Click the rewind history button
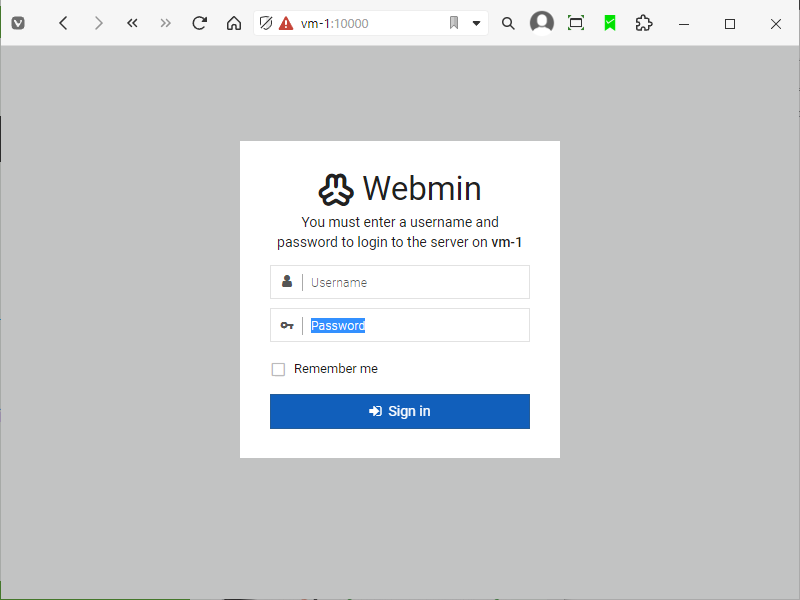 coord(132,23)
